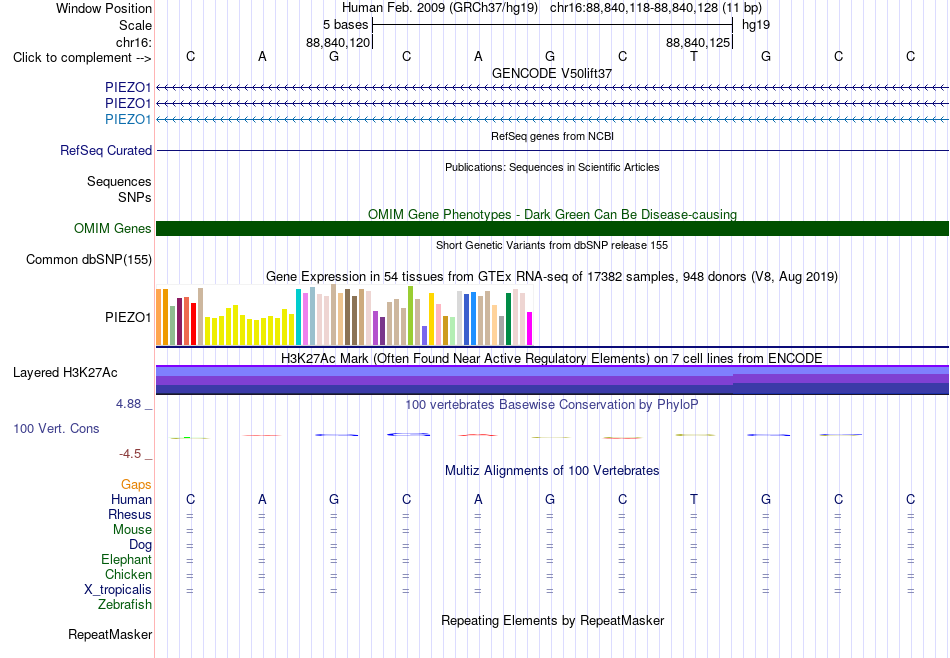Click the '5 bases' scale text
This screenshot has height=658, width=950.
[x=345, y=25]
